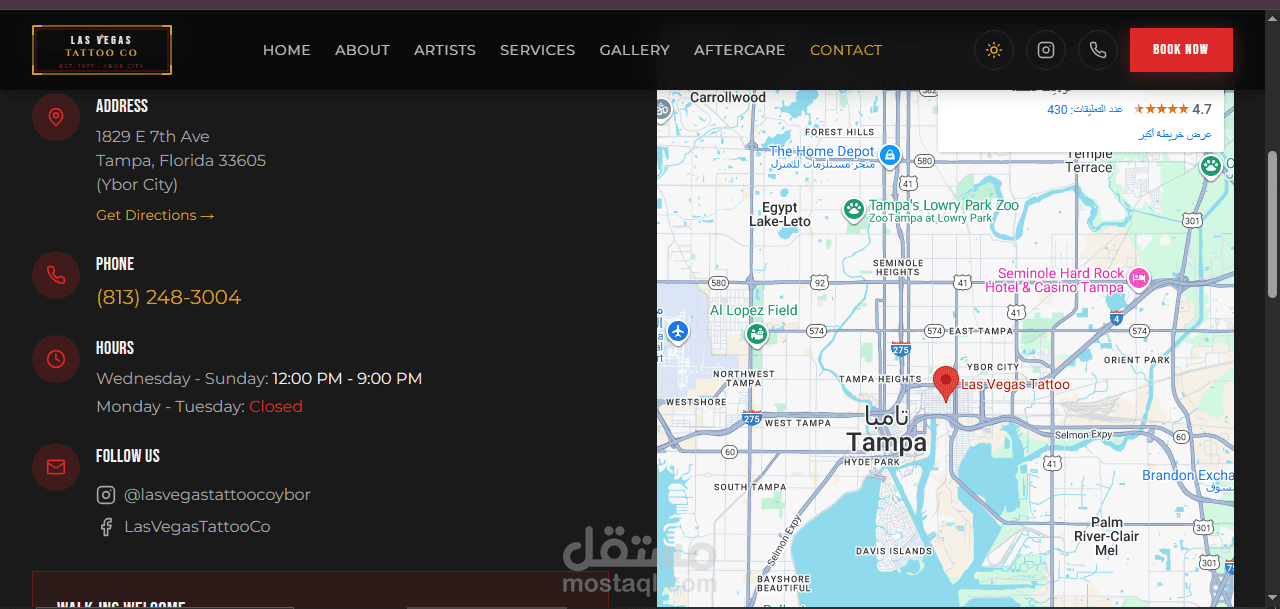Click the red Las Vegas Tattoo map pin

945,383
